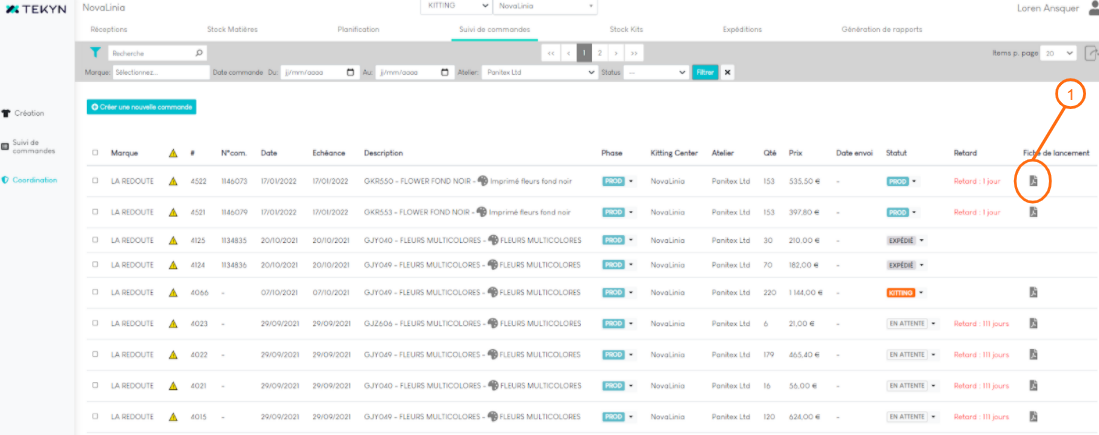Open launch sheet PDF for order 4066

click(x=1034, y=292)
